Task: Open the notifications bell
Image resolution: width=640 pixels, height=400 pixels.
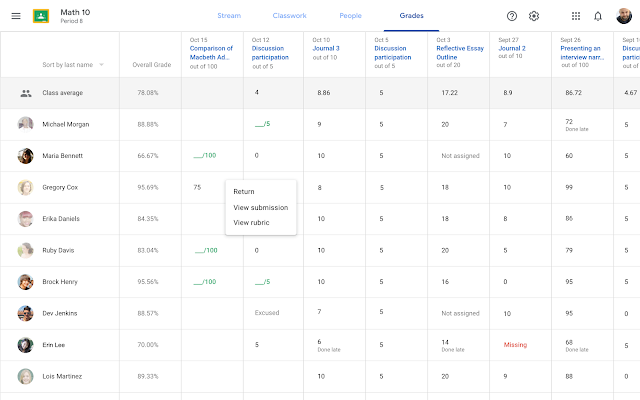Action: [x=598, y=16]
